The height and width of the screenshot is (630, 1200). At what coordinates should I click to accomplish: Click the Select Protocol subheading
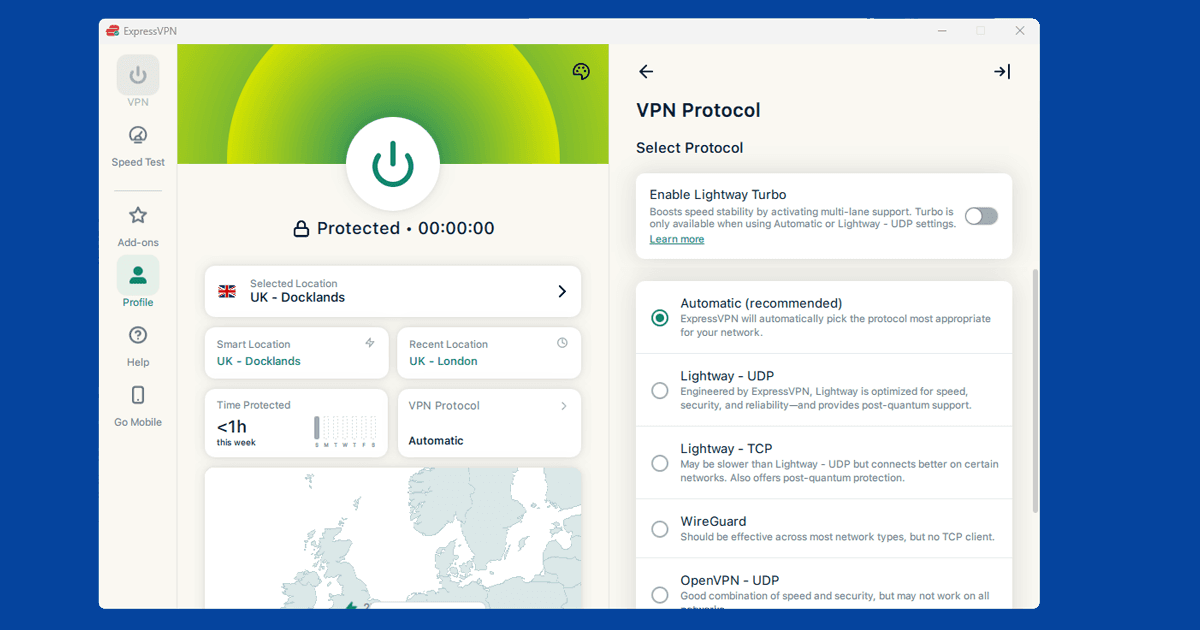click(x=690, y=148)
